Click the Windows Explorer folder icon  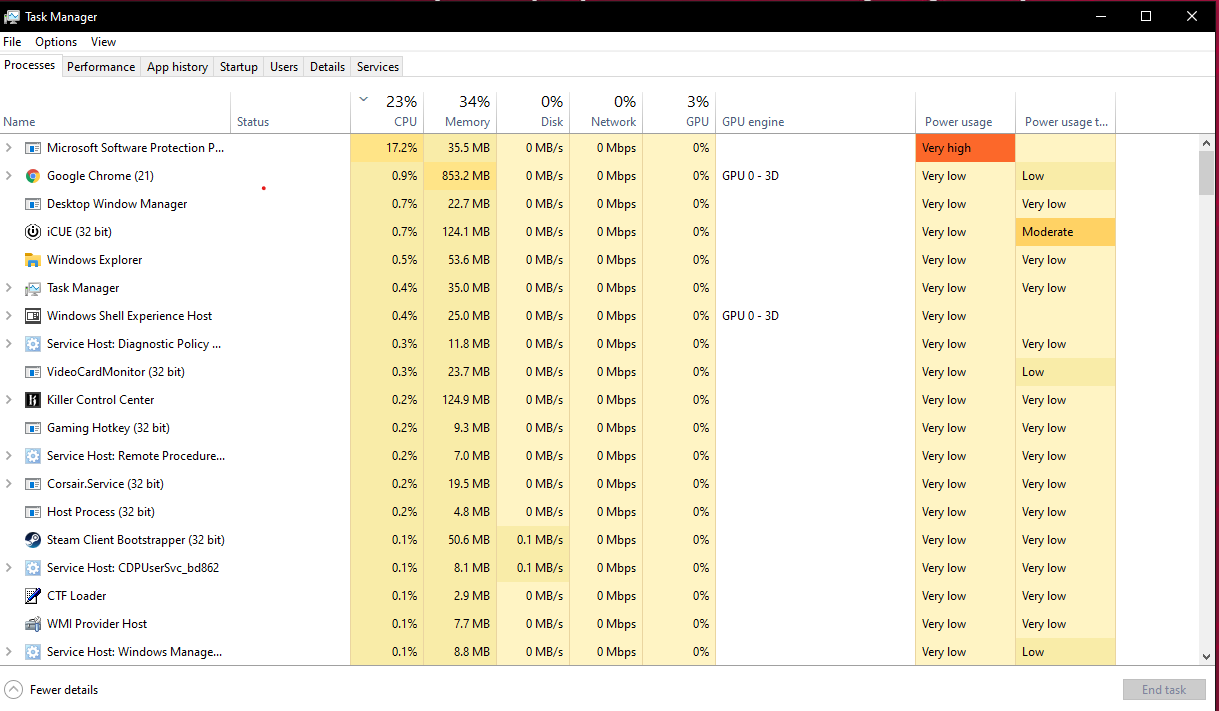coord(31,260)
